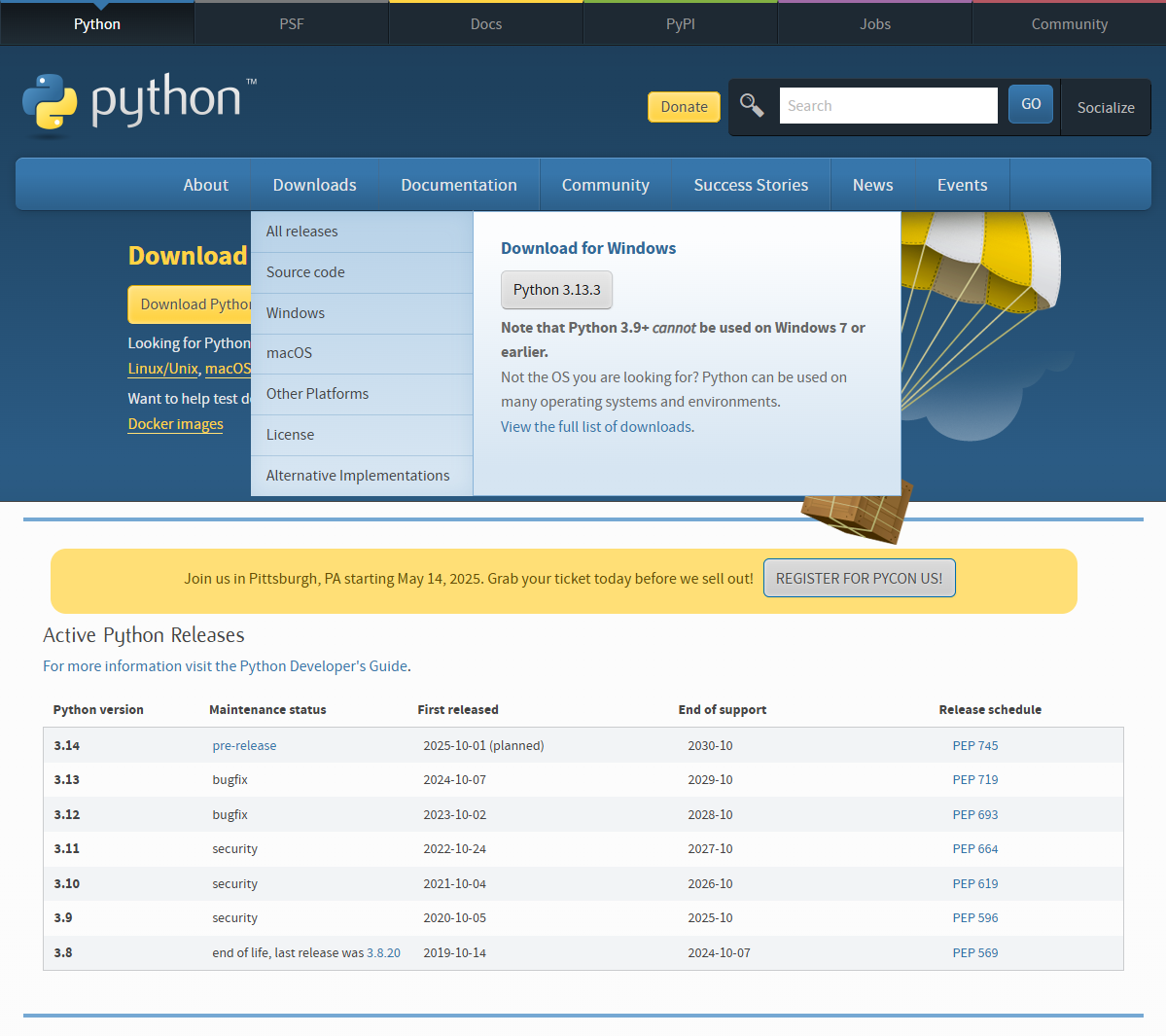The width and height of the screenshot is (1166, 1036).
Task: Open the 3.8.20 last release link
Action: (384, 952)
